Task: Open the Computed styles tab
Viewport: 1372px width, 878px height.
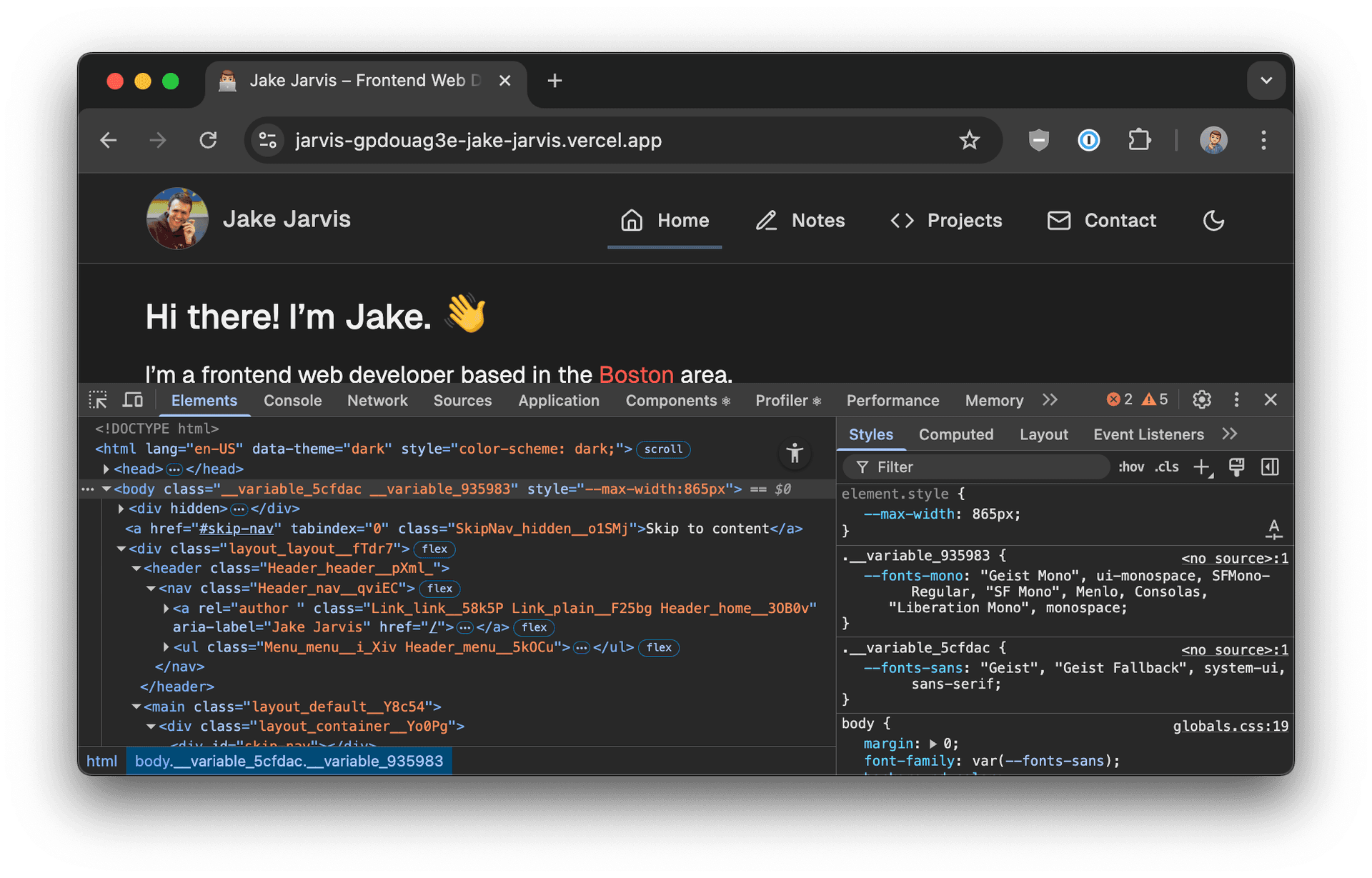Action: click(x=956, y=434)
